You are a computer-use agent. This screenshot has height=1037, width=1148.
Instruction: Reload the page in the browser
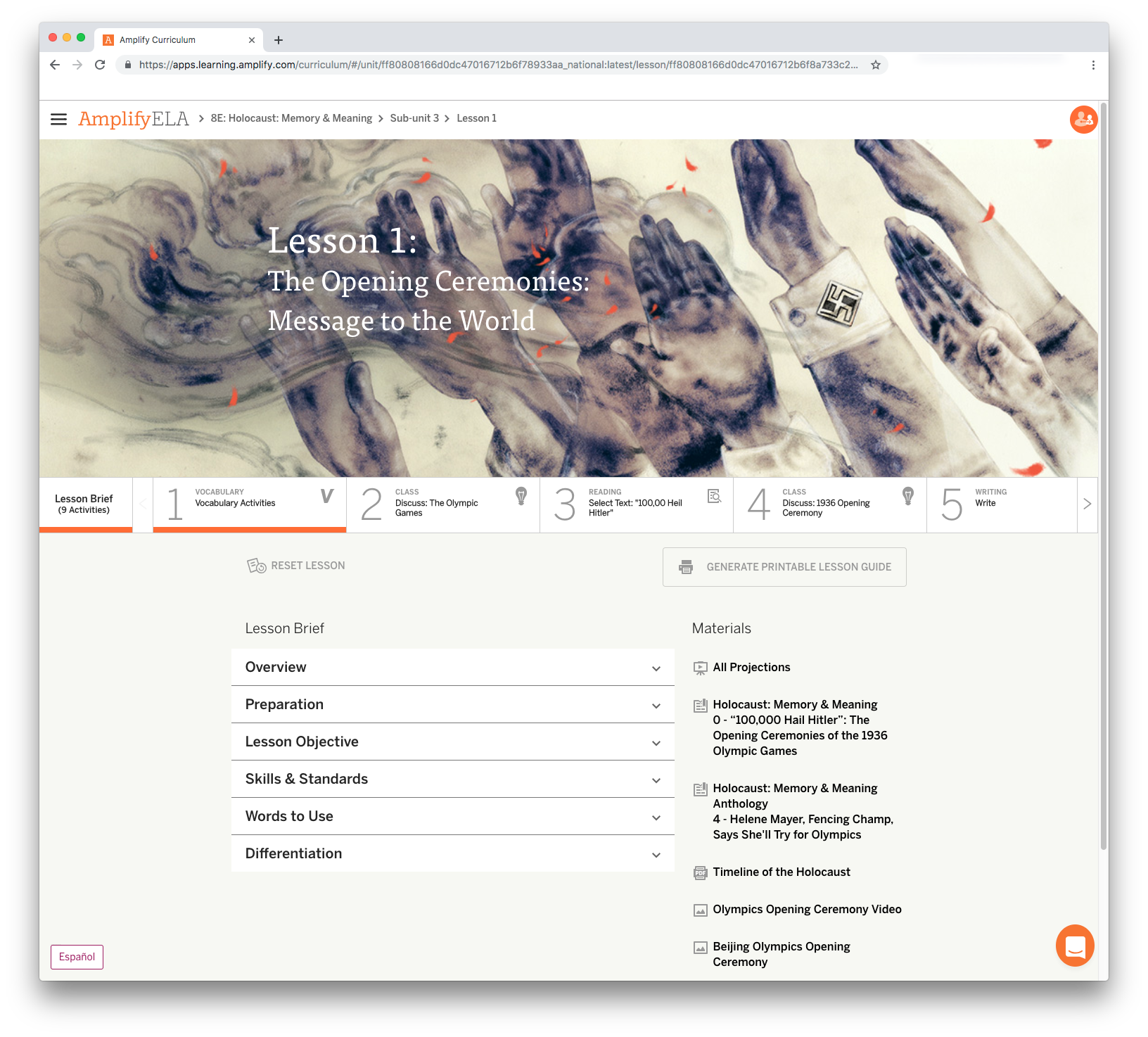(100, 65)
